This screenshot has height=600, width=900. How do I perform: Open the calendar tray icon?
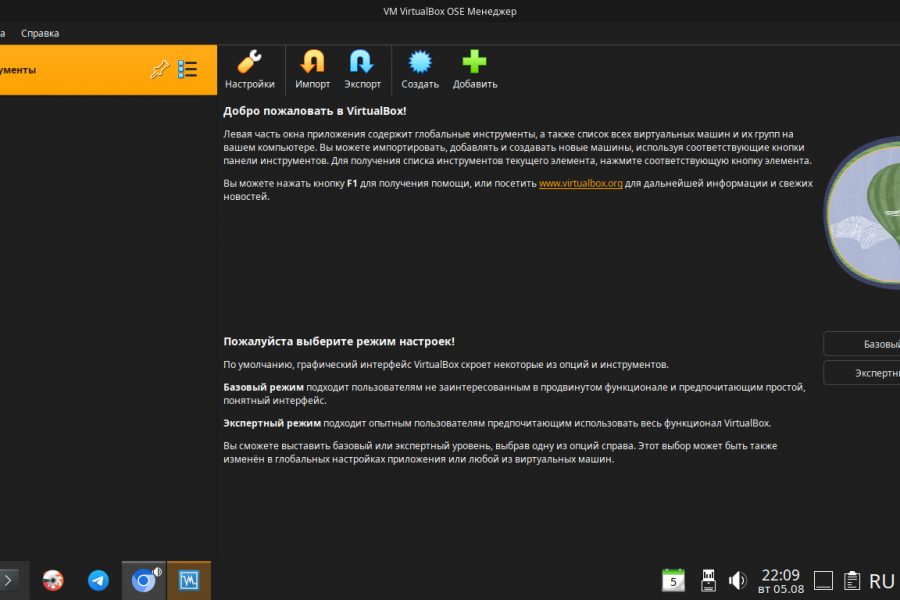[x=673, y=580]
